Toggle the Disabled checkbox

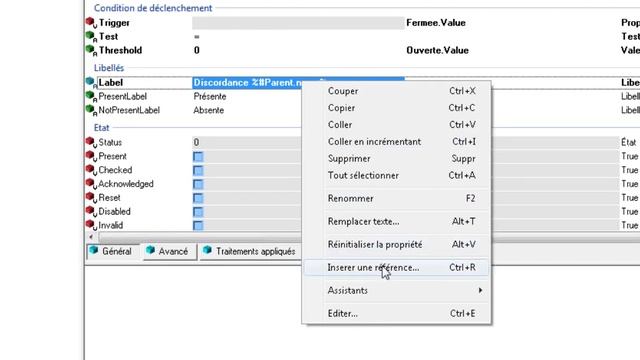[x=198, y=212]
